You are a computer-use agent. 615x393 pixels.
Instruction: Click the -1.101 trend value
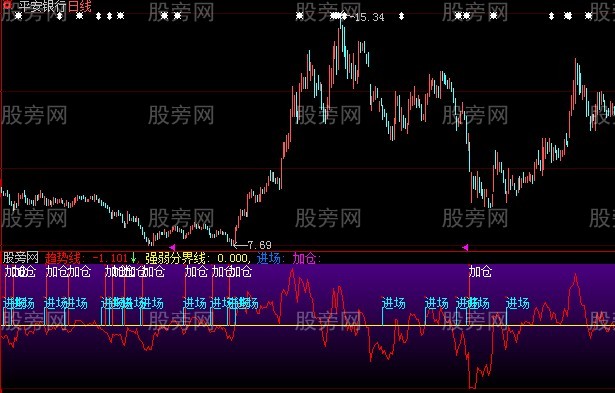pyautogui.click(x=110, y=258)
